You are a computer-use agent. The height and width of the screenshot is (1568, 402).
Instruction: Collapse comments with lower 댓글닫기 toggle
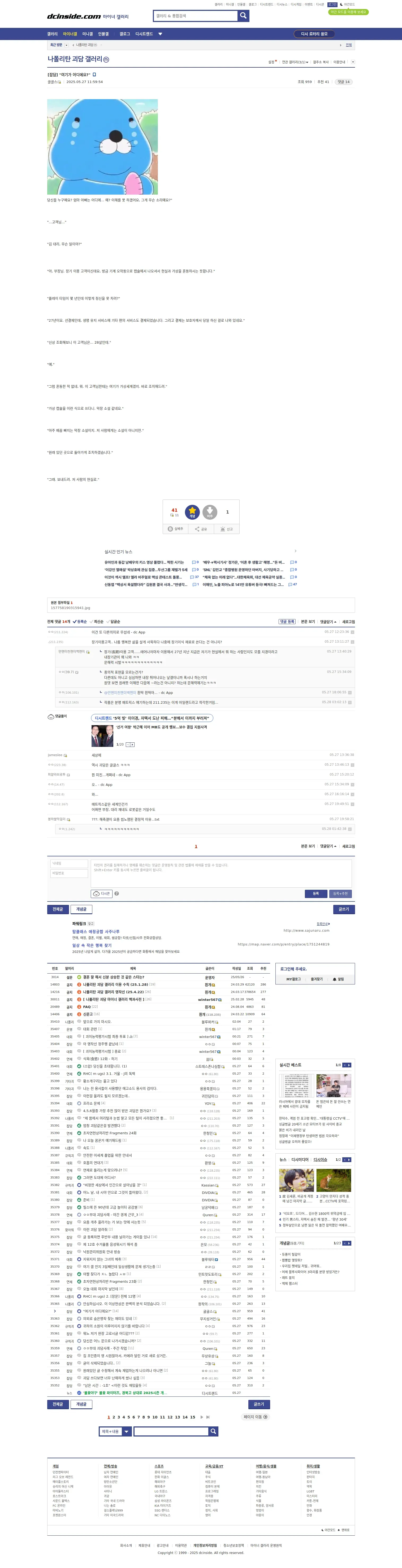pos(328,846)
